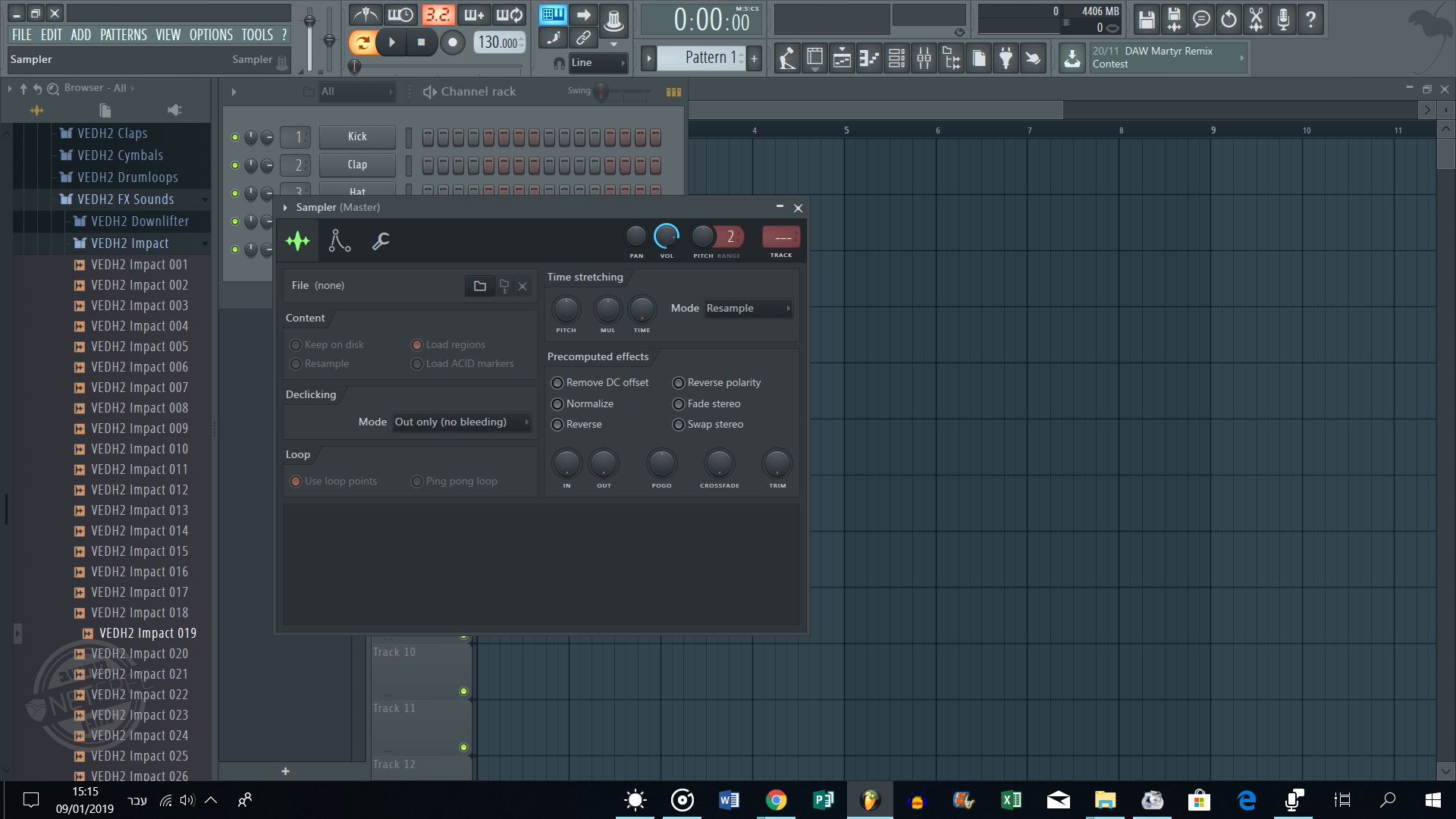Image resolution: width=1456 pixels, height=819 pixels.
Task: Click the Record button
Action: [453, 42]
